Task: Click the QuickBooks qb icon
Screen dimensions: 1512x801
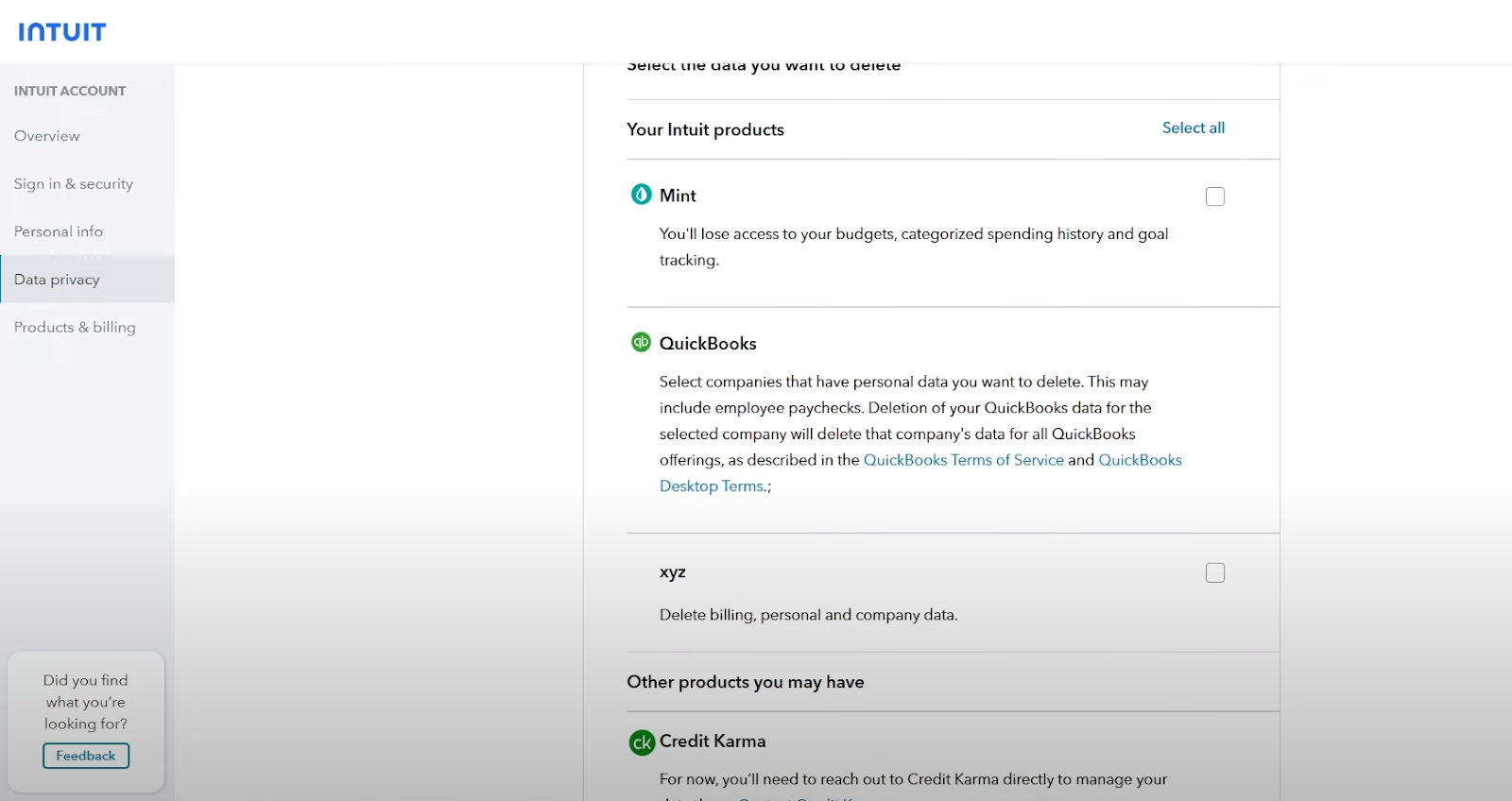Action: point(642,342)
